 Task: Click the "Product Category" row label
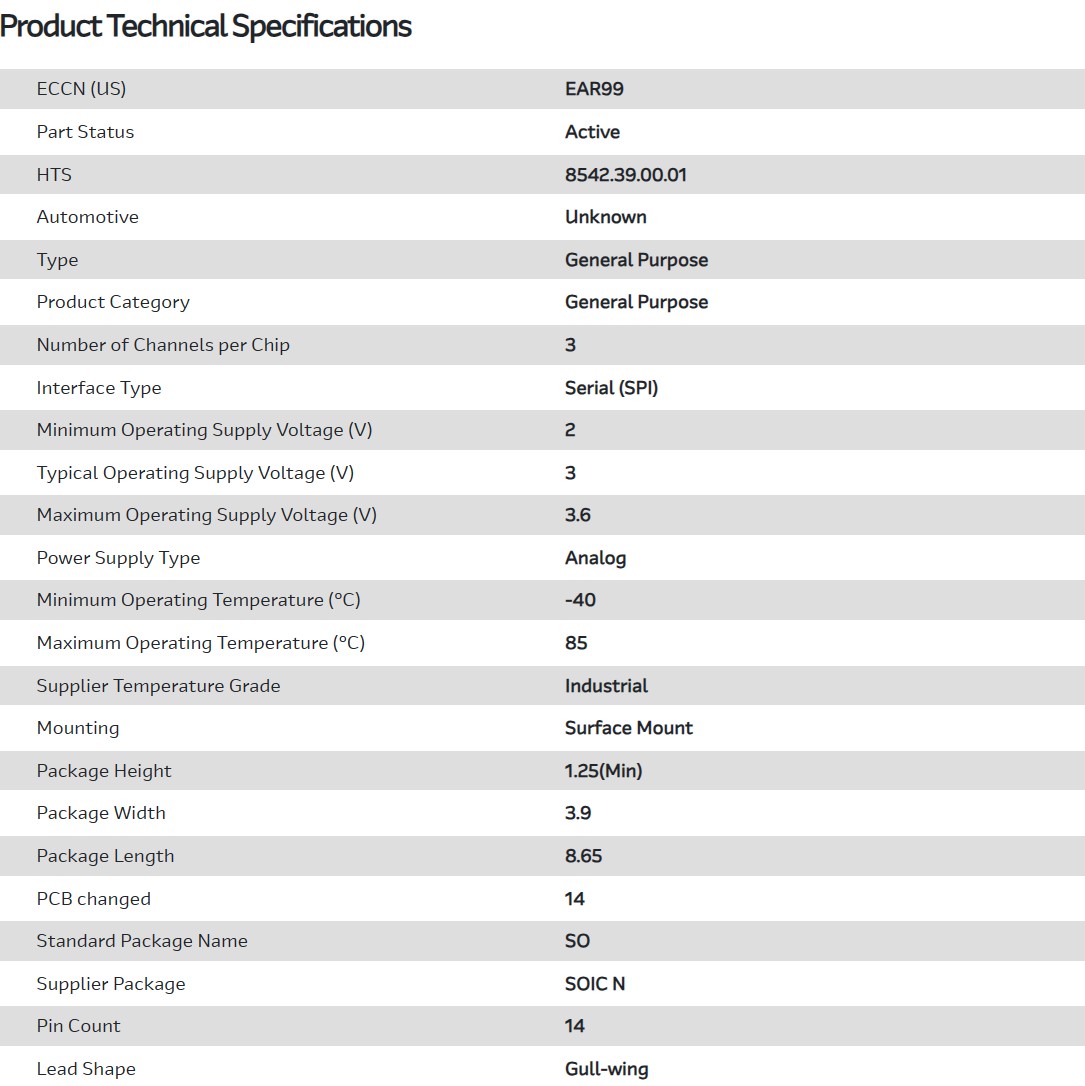[x=113, y=302]
